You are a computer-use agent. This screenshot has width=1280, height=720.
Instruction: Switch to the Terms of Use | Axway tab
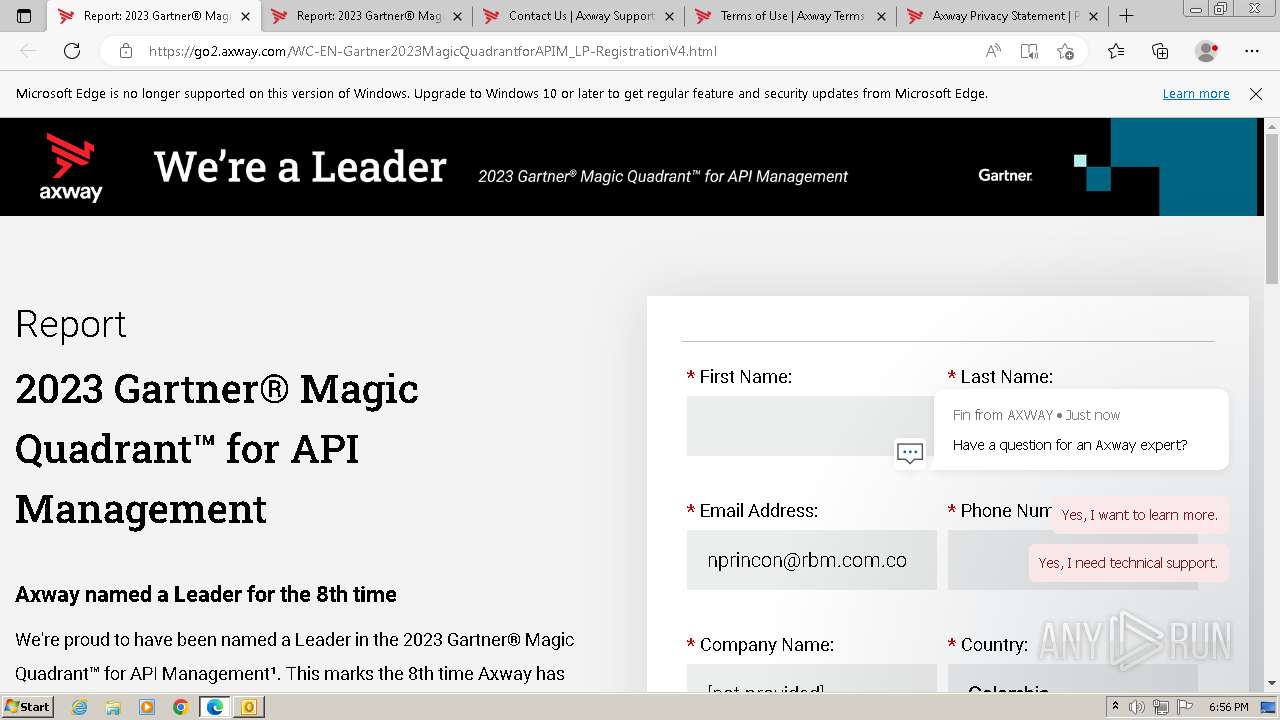[x=792, y=16]
